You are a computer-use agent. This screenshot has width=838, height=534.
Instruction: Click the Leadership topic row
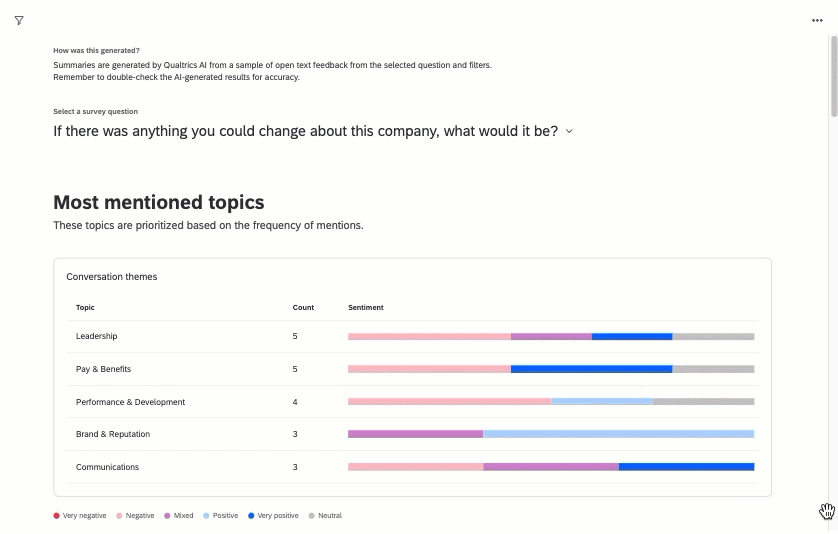pyautogui.click(x=97, y=336)
